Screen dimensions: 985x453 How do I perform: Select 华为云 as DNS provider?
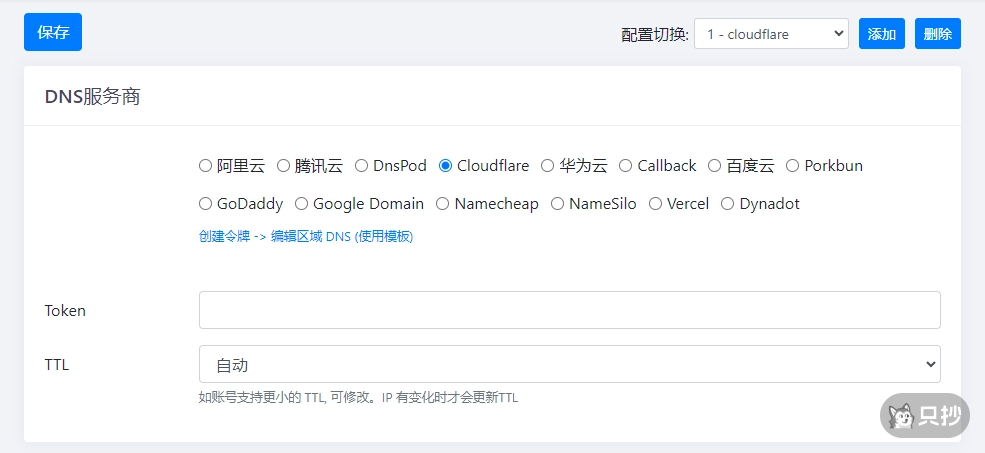(548, 166)
